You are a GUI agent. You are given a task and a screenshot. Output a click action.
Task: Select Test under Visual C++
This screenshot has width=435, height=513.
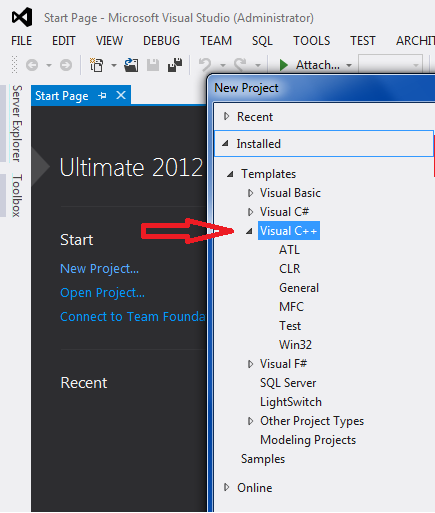coord(290,326)
